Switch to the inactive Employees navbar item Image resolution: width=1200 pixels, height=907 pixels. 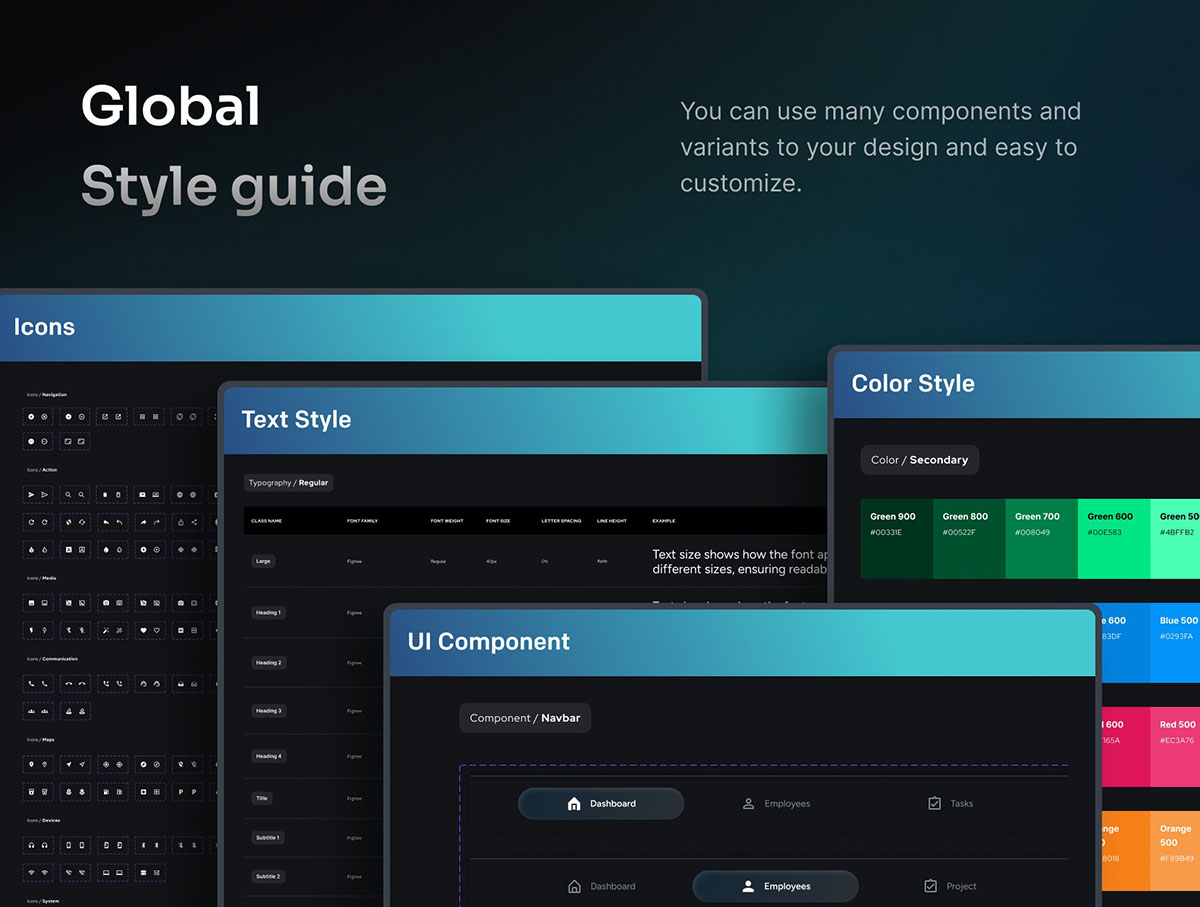click(776, 803)
